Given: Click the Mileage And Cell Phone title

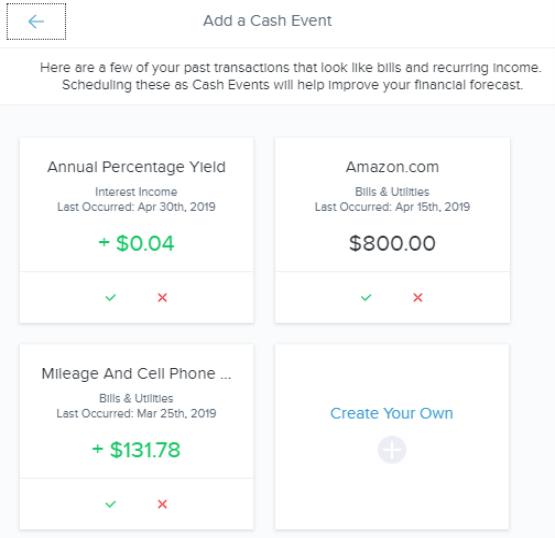Looking at the screenshot, I should [136, 373].
